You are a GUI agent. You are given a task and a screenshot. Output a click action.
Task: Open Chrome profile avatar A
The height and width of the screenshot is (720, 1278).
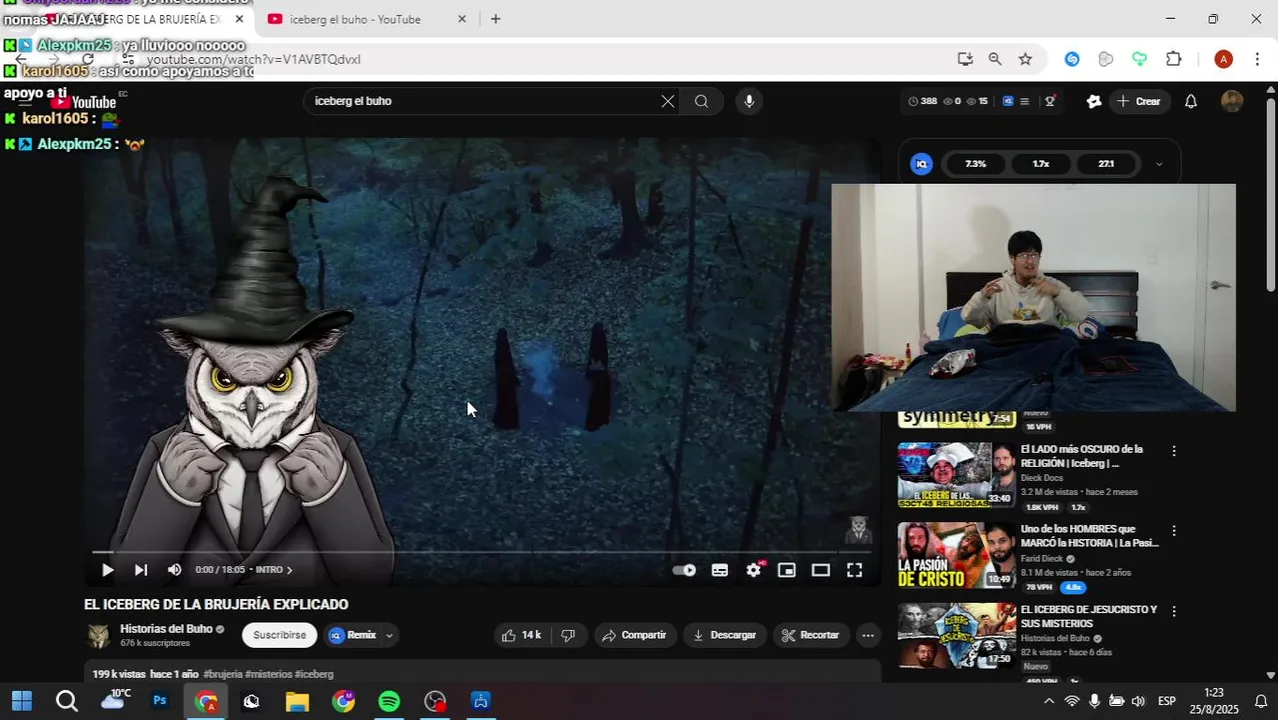[x=1223, y=59]
